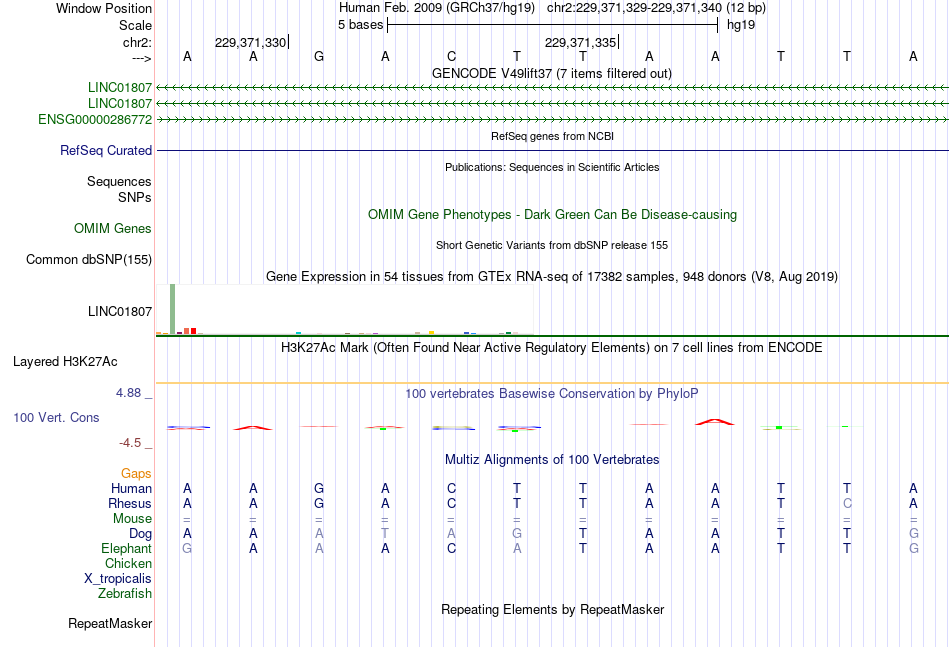Click LINC01807 label of the GTEx expression track

(x=120, y=311)
